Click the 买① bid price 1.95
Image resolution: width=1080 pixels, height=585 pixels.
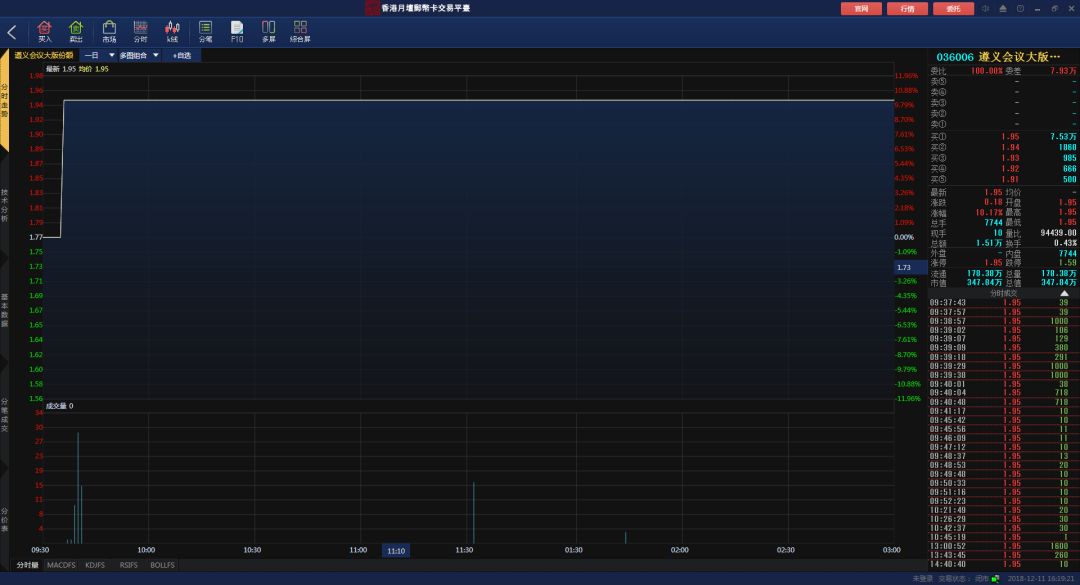1010,136
